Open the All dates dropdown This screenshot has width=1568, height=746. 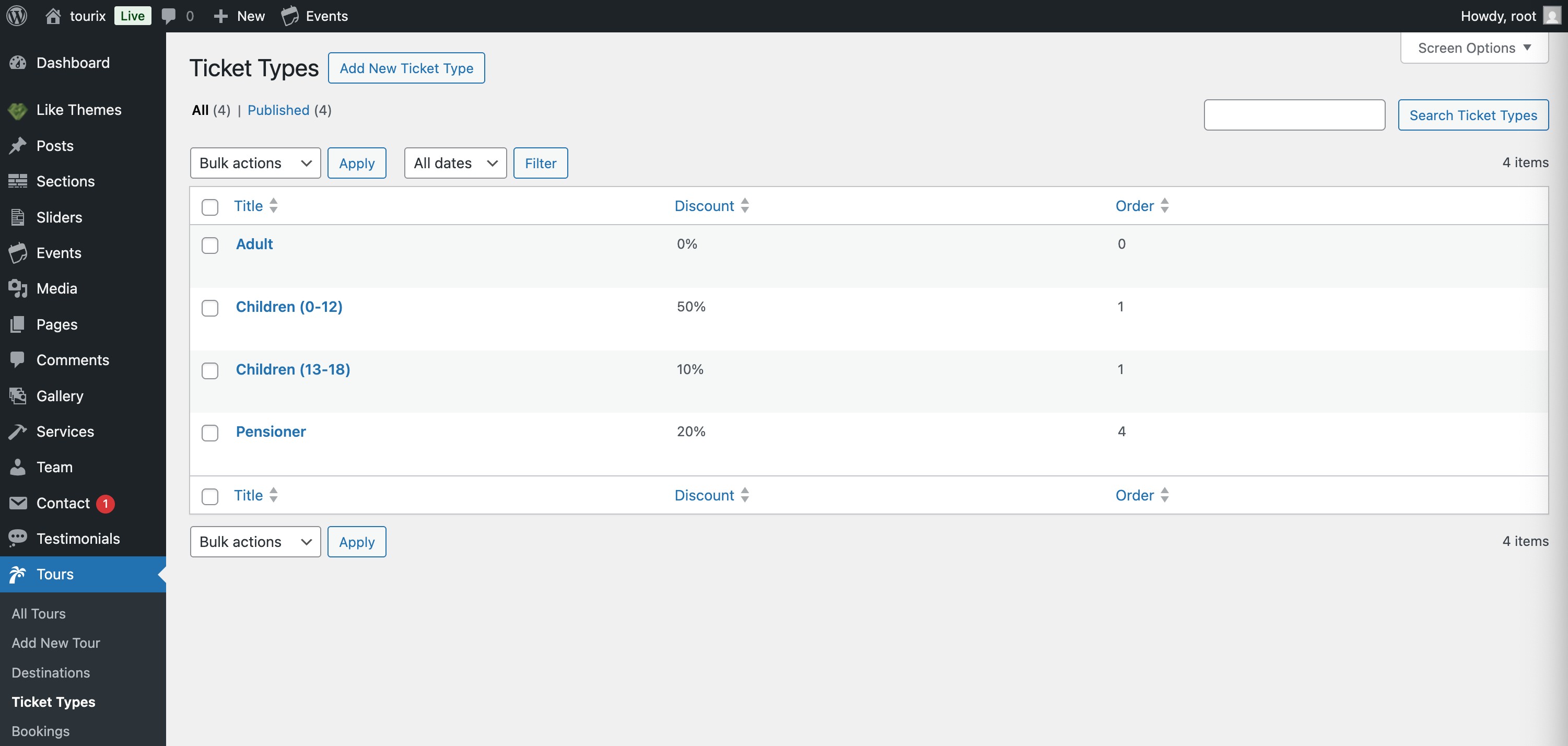pos(455,163)
